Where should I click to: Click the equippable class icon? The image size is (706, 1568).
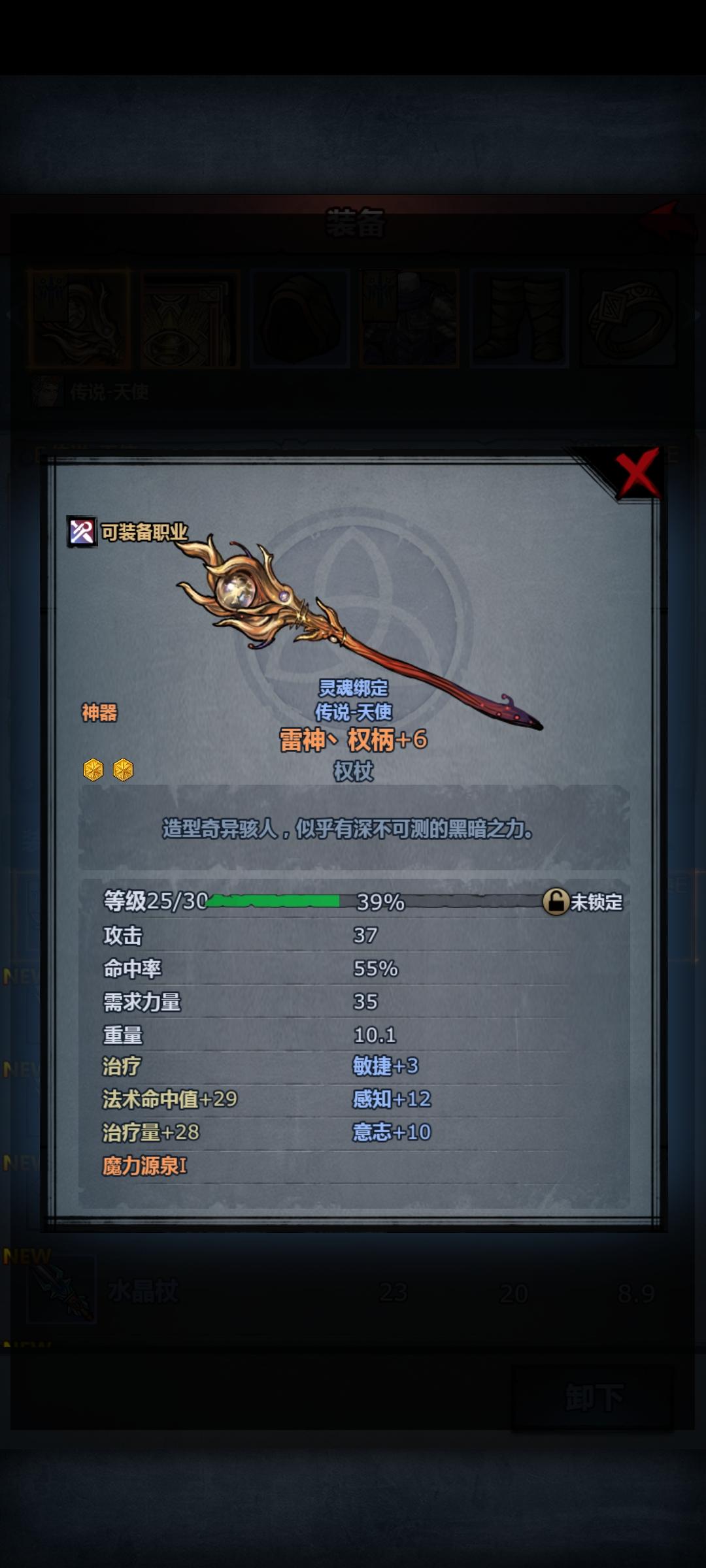[x=82, y=532]
